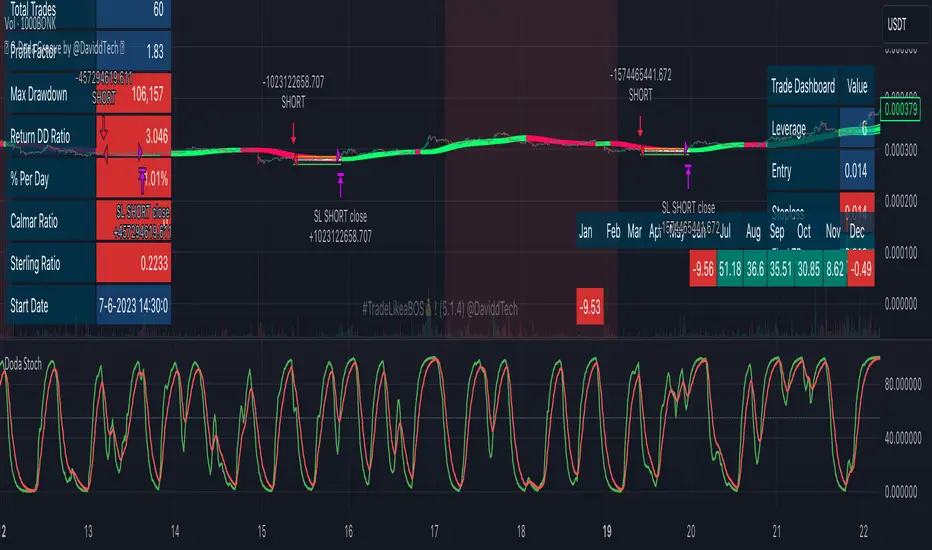Select the '-1023122658.707 SHORT' trade label

[x=293, y=92]
